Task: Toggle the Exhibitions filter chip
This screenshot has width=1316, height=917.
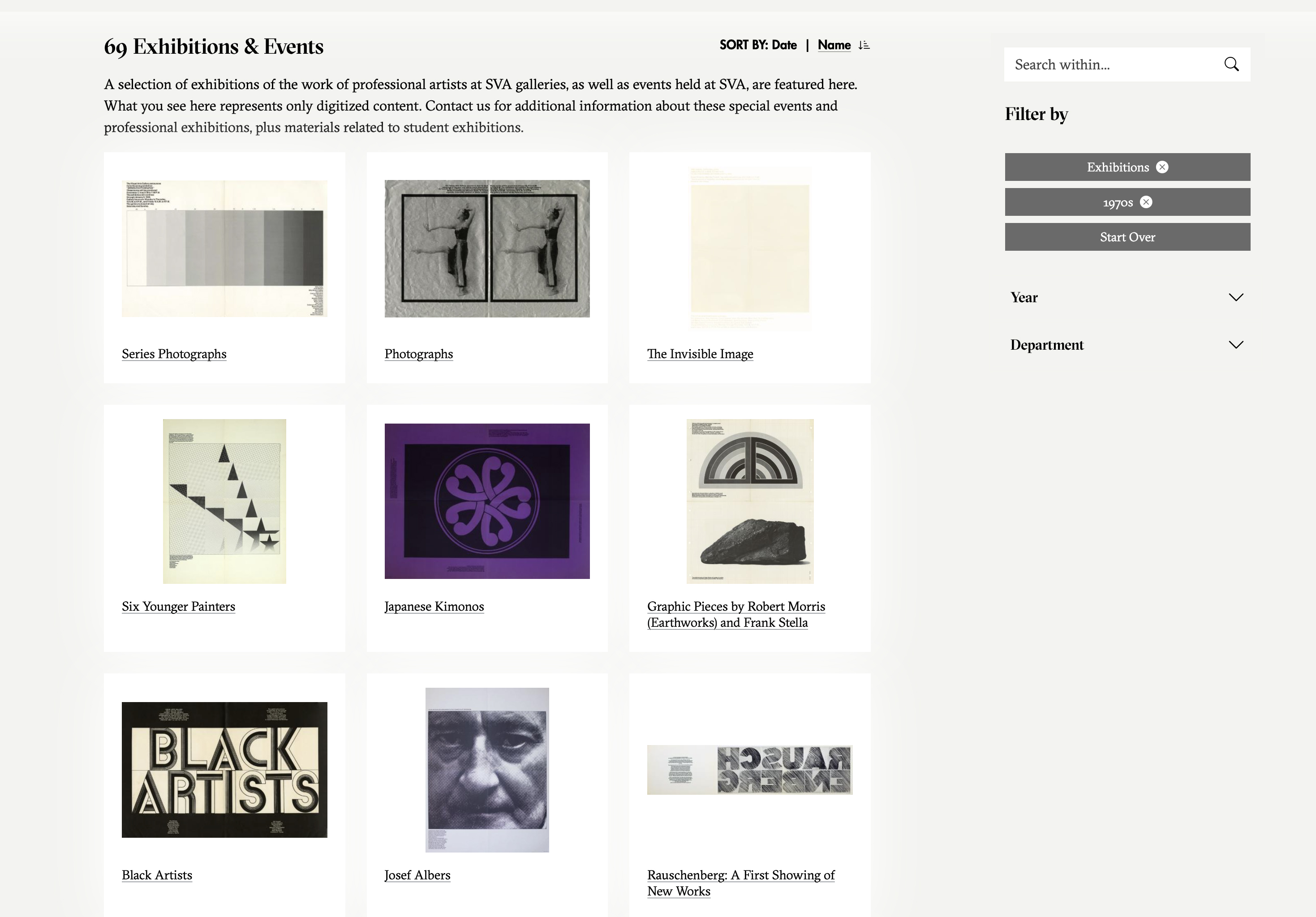Action: [1118, 167]
